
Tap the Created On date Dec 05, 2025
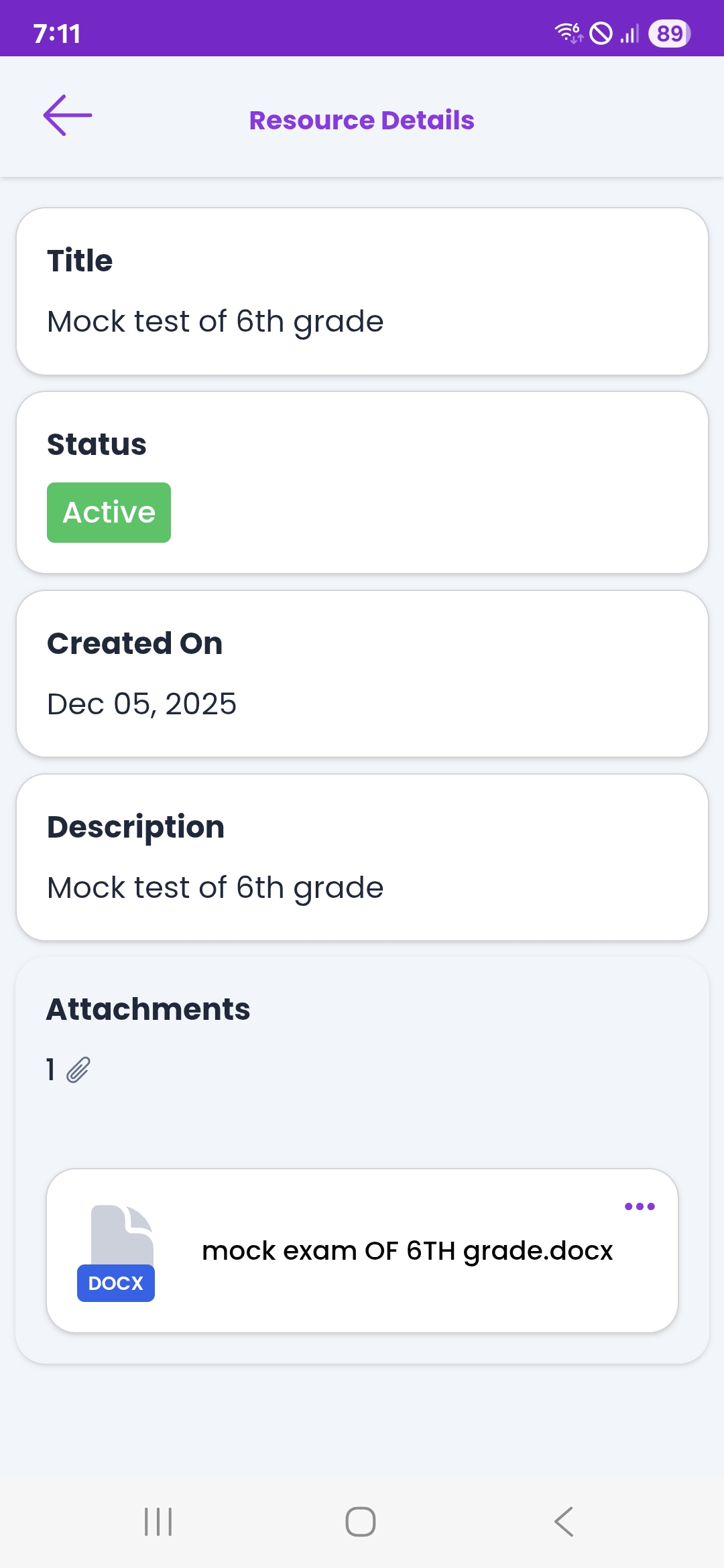(x=141, y=704)
